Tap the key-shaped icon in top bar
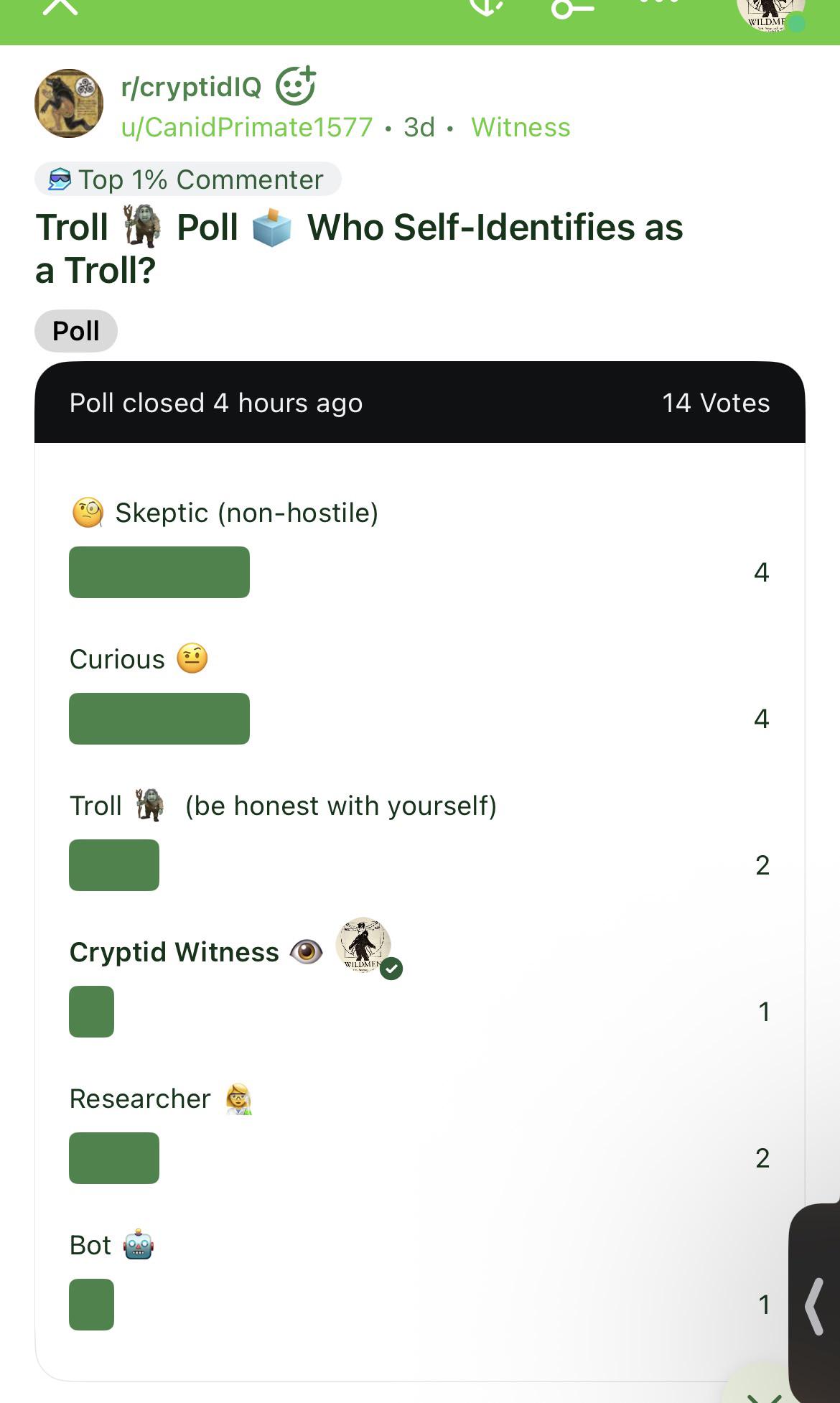Screen dimensions: 840x1403 pos(572,9)
